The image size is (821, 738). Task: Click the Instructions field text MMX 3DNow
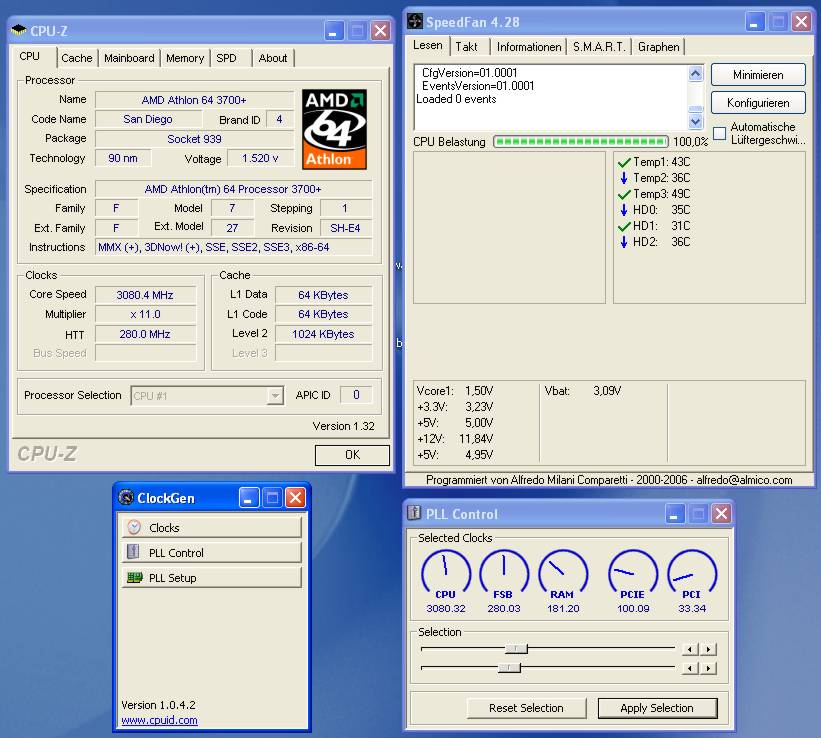click(234, 247)
